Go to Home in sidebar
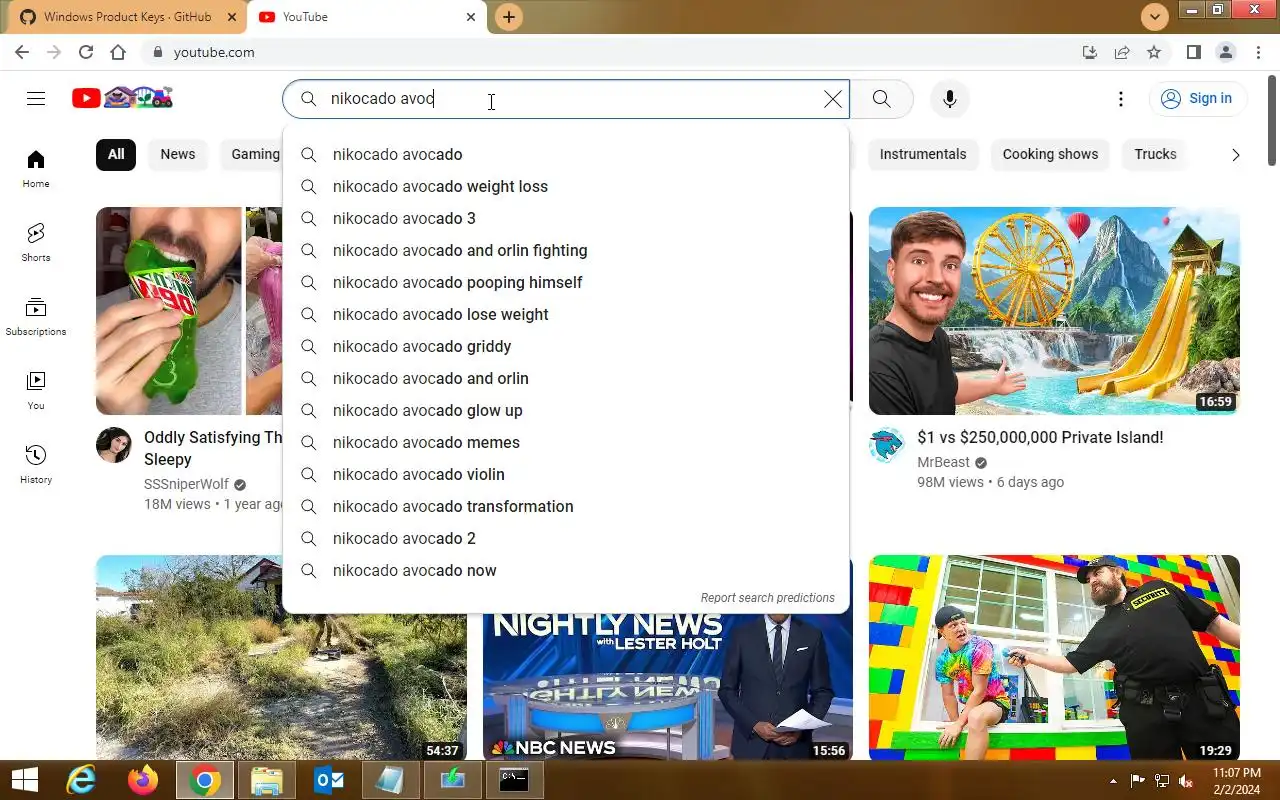 pos(36,169)
